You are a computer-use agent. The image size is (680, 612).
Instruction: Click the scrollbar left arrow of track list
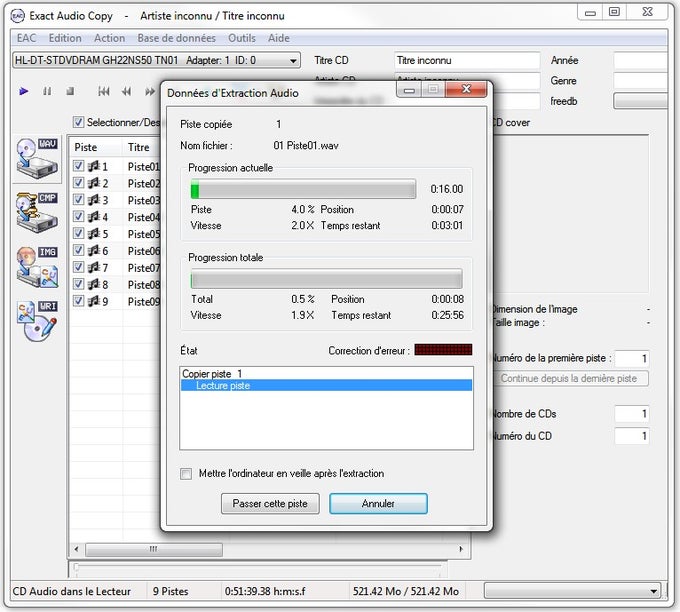point(76,549)
